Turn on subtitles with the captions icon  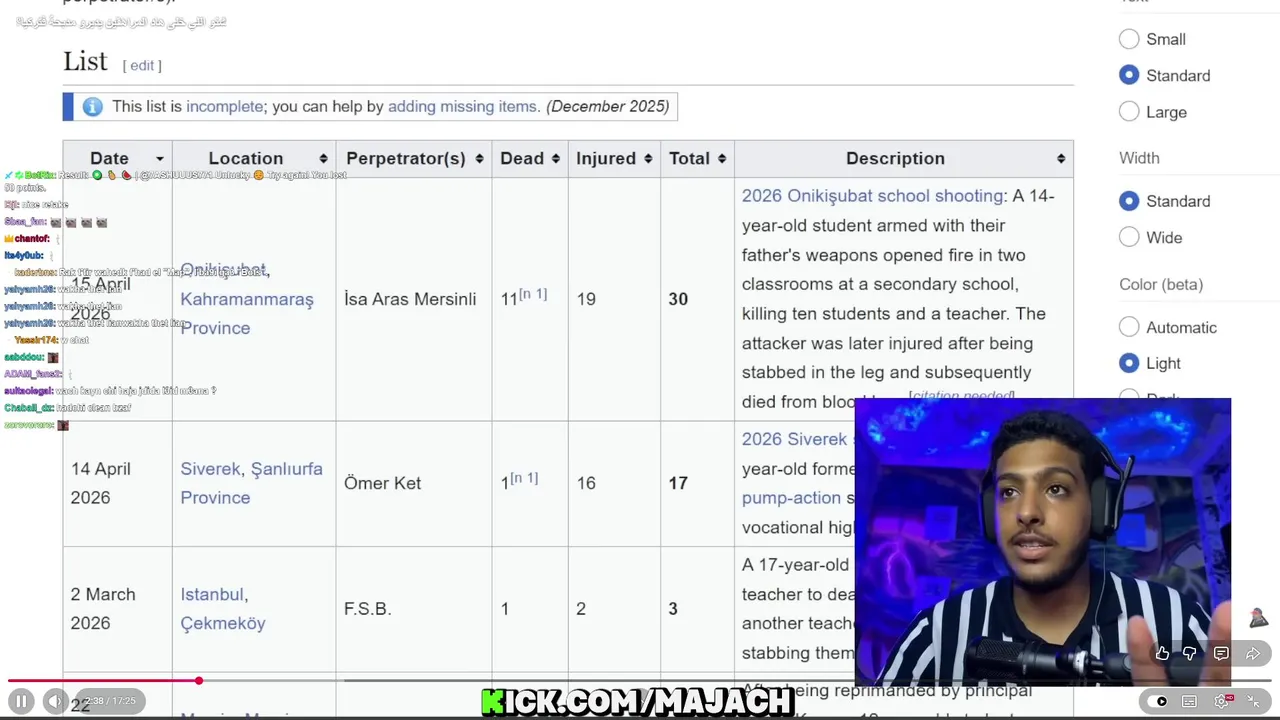(1189, 701)
